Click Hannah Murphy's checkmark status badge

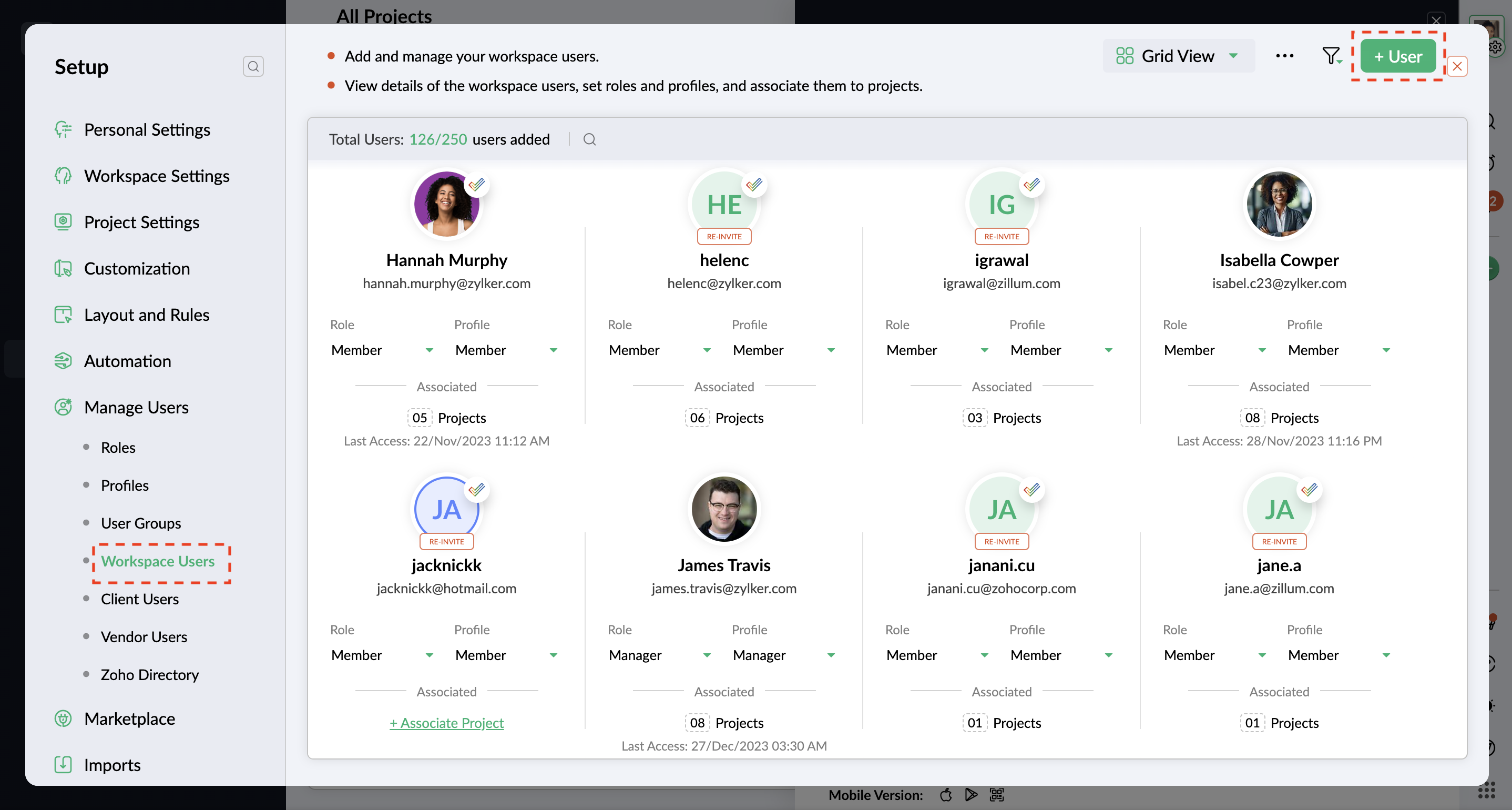tap(477, 185)
